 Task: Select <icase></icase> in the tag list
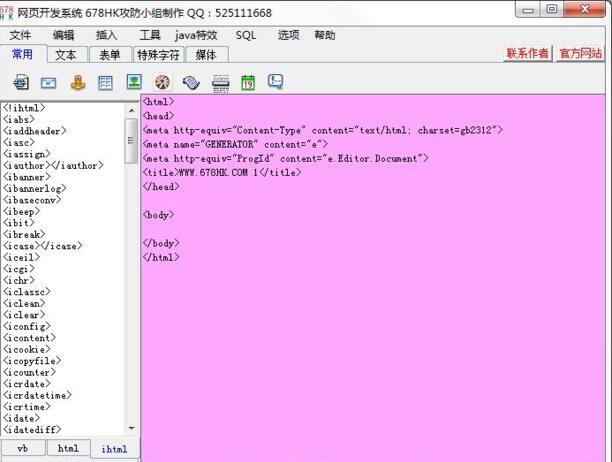coord(43,246)
